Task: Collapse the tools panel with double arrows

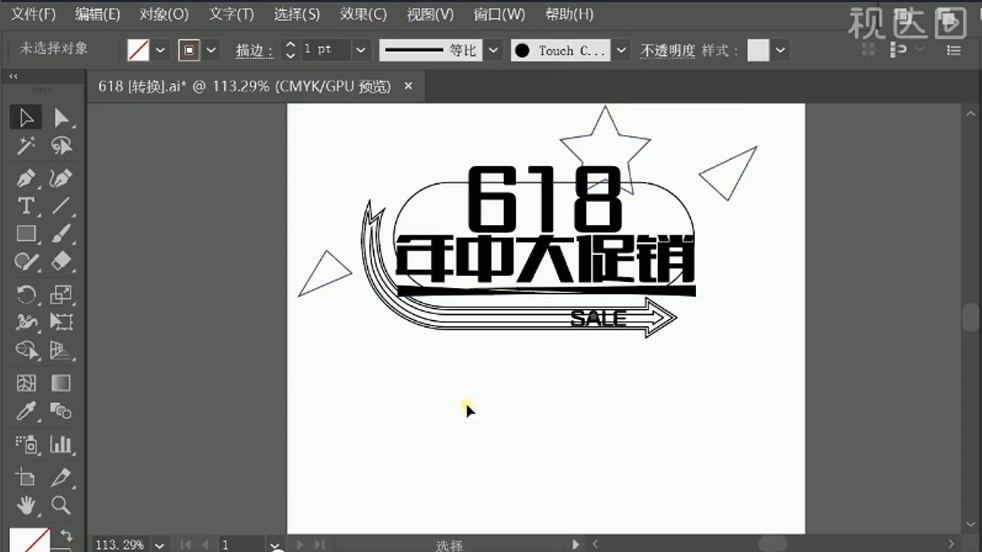Action: pyautogui.click(x=13, y=76)
